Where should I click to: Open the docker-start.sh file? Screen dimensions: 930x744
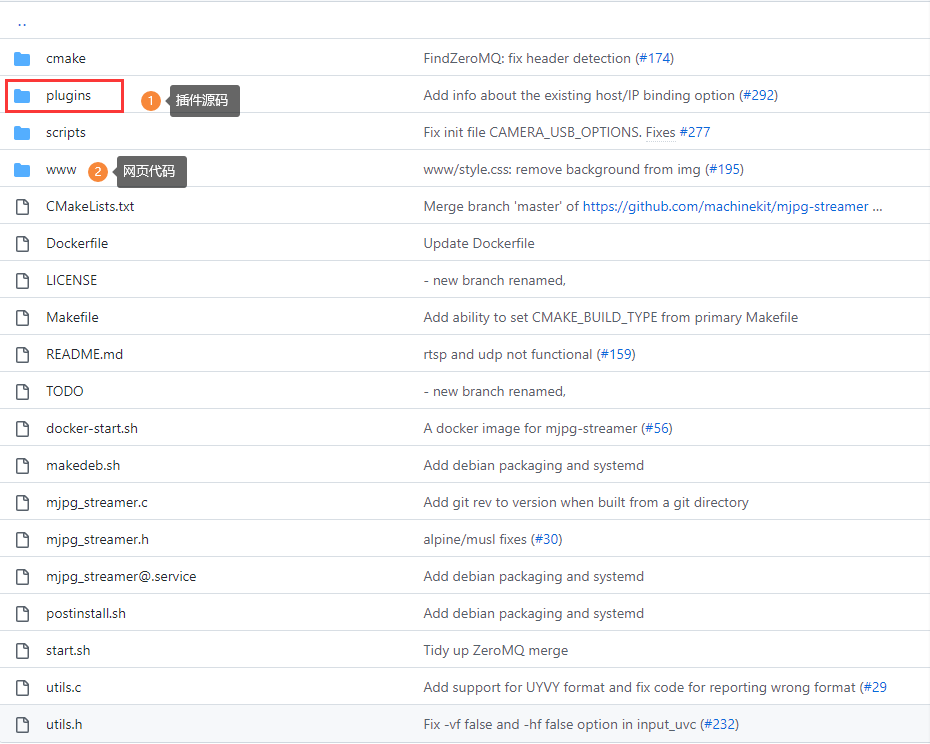click(92, 428)
